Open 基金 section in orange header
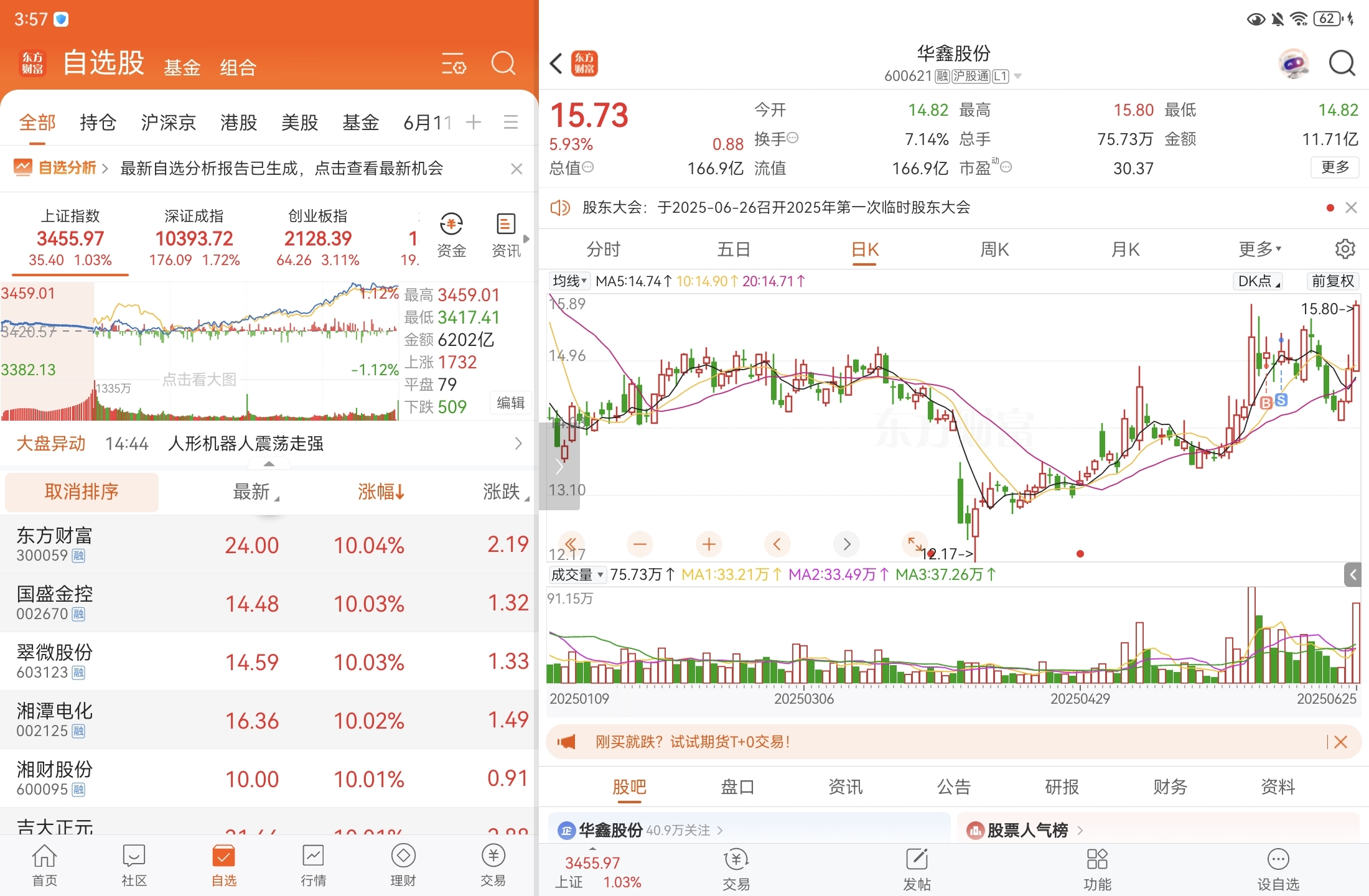This screenshot has width=1369, height=896. (182, 68)
